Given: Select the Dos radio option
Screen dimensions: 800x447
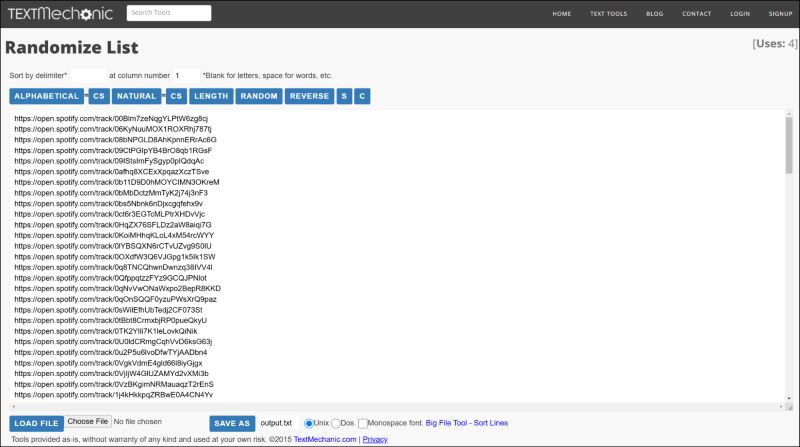Looking at the screenshot, I should [335, 424].
